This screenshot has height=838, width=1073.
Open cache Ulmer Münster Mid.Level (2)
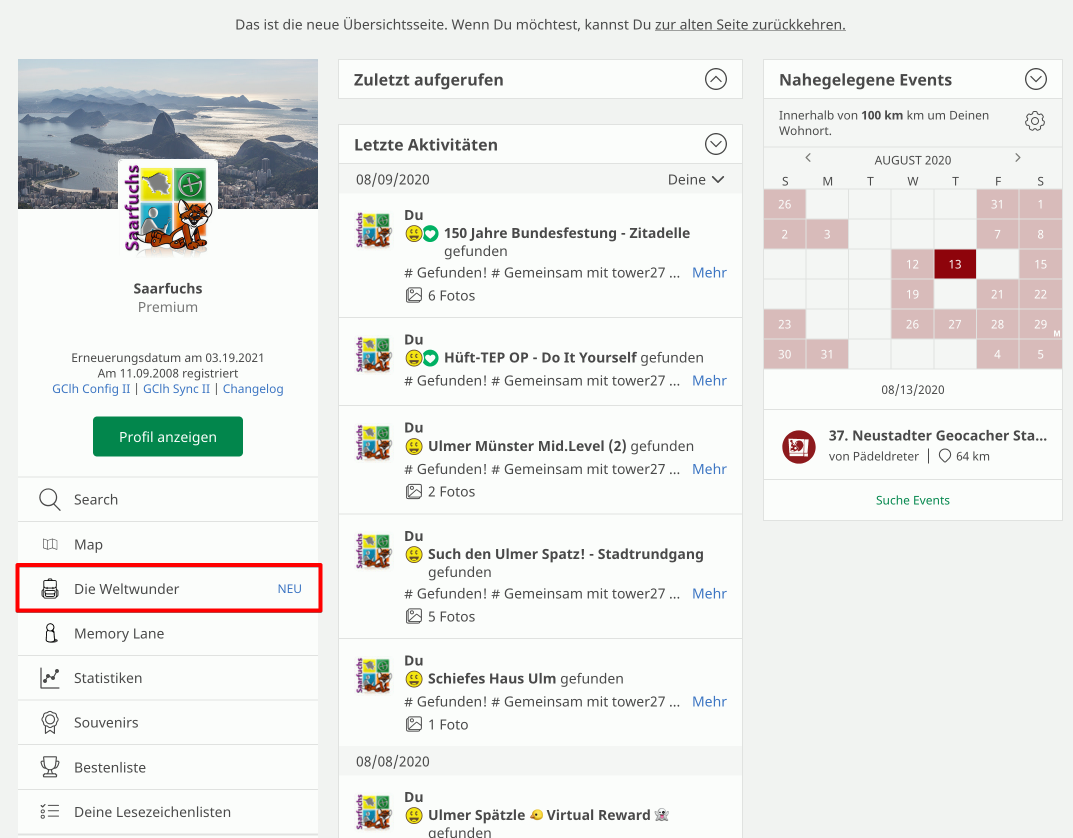527,446
